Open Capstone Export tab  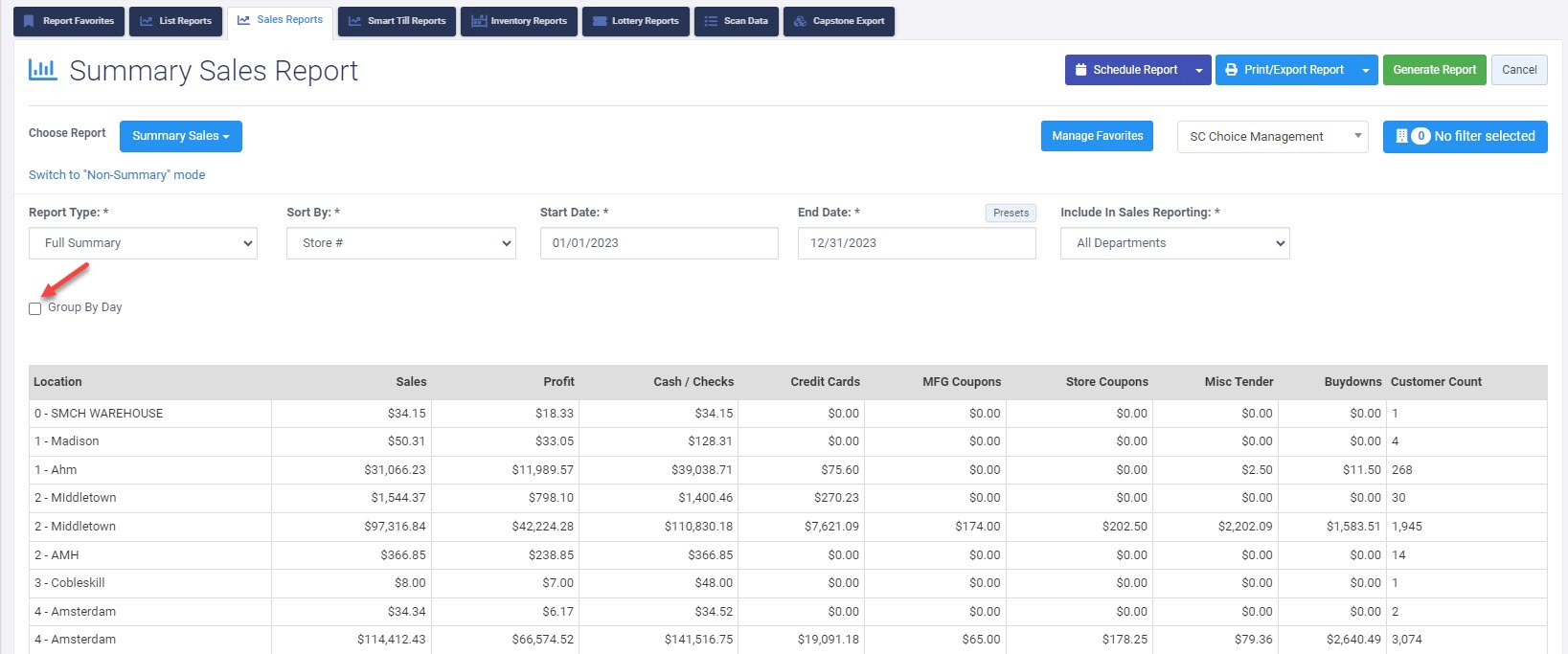point(839,21)
